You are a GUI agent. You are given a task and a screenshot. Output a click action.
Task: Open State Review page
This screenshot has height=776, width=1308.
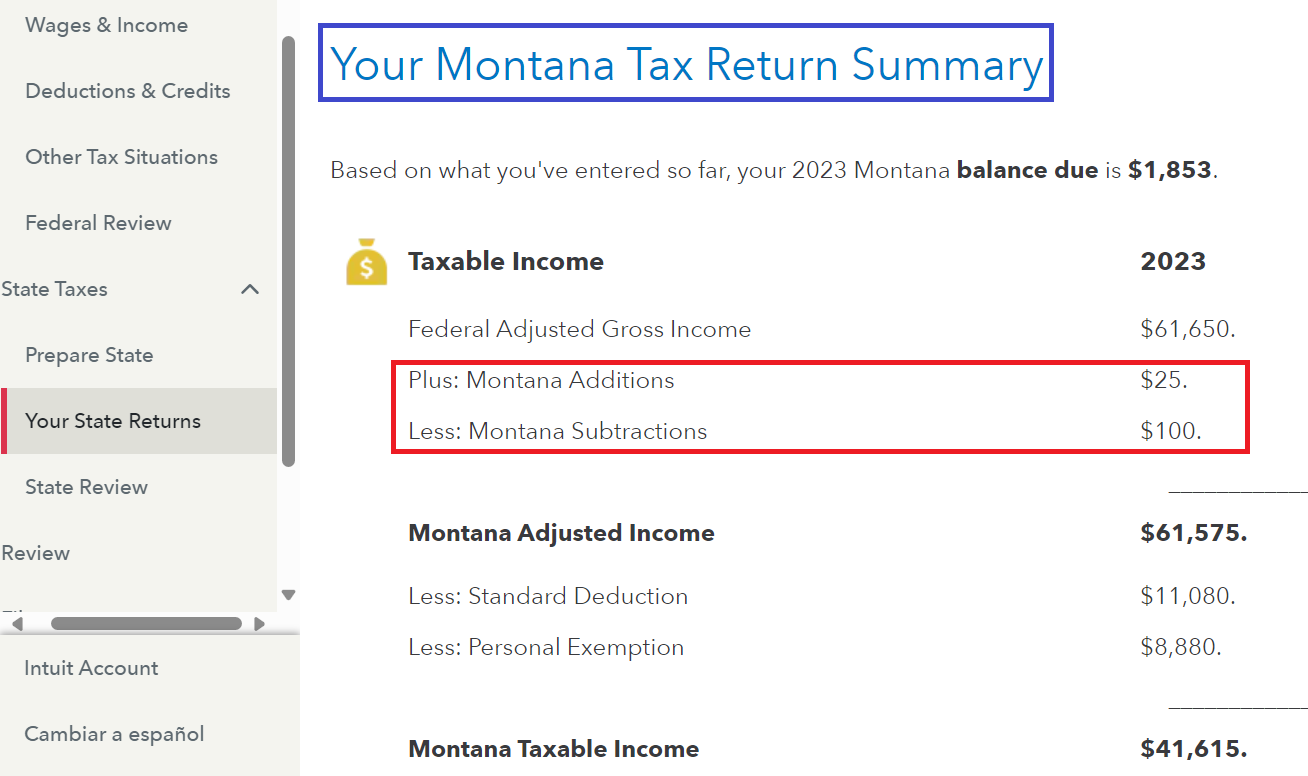86,487
